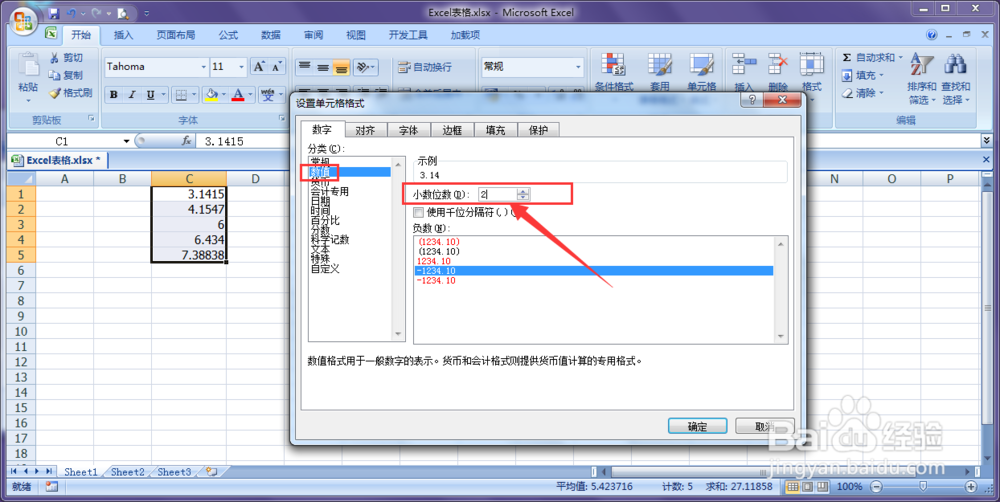The width and height of the screenshot is (1000, 502).
Task: Open the 保护 dialog tab
Action: pyautogui.click(x=538, y=130)
